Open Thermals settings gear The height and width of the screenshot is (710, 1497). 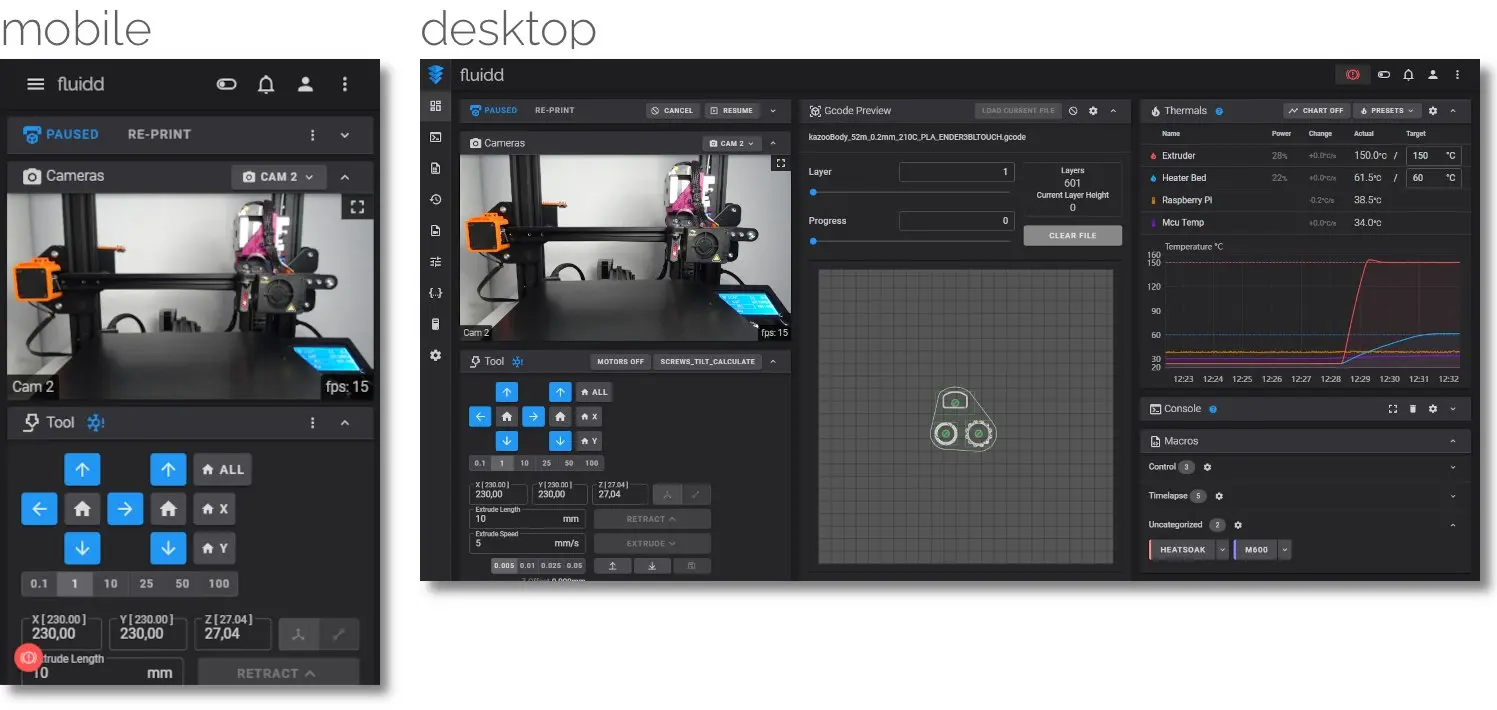point(1433,111)
